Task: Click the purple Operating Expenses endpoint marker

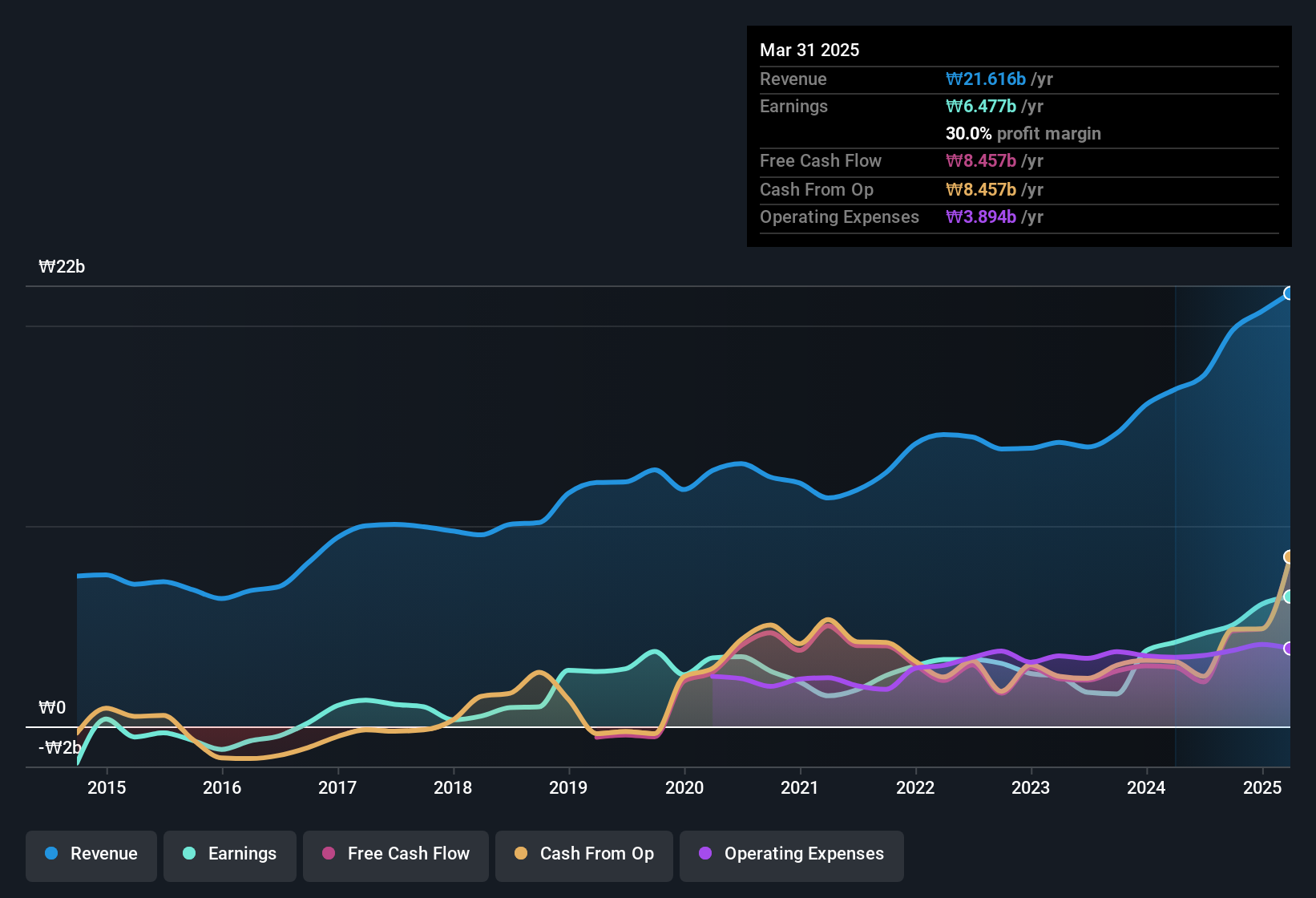Action: (x=1288, y=648)
